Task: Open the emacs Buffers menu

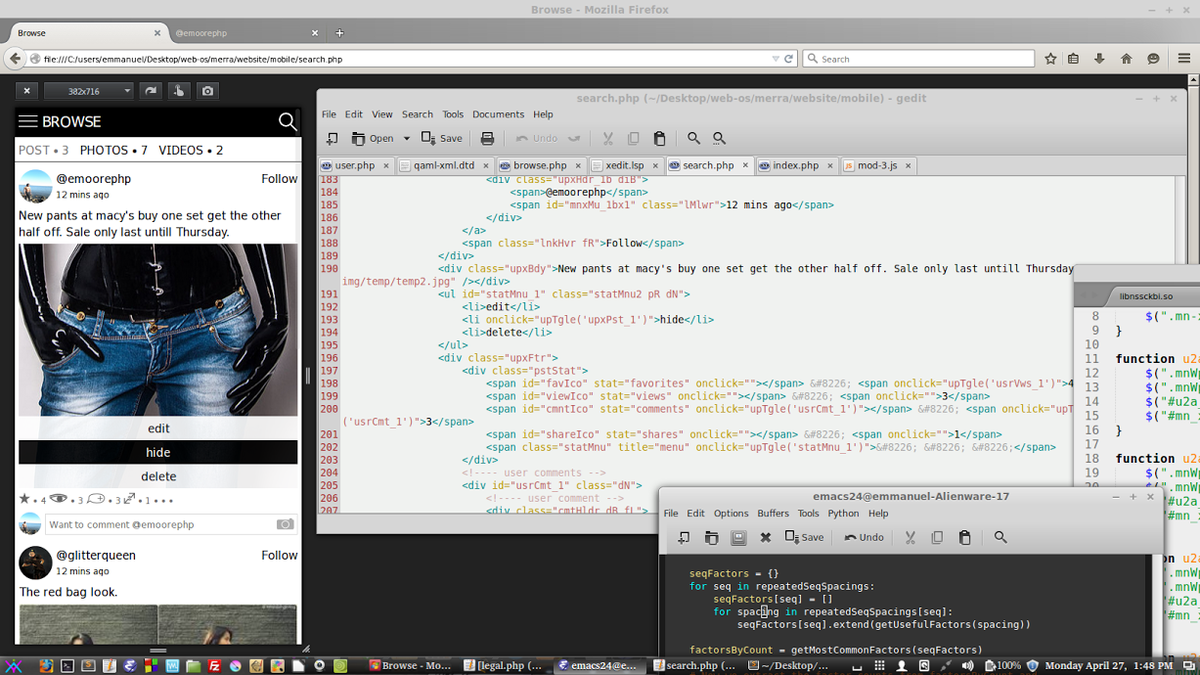Action: click(773, 513)
